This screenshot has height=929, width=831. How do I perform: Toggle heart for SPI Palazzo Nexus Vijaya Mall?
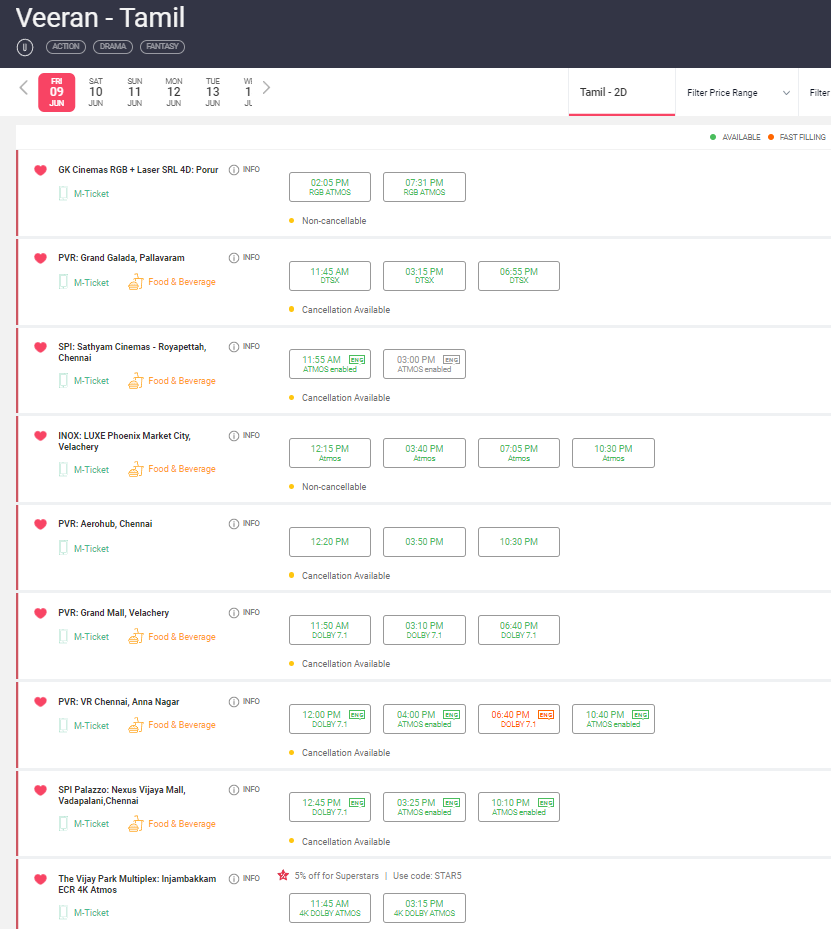pos(40,790)
